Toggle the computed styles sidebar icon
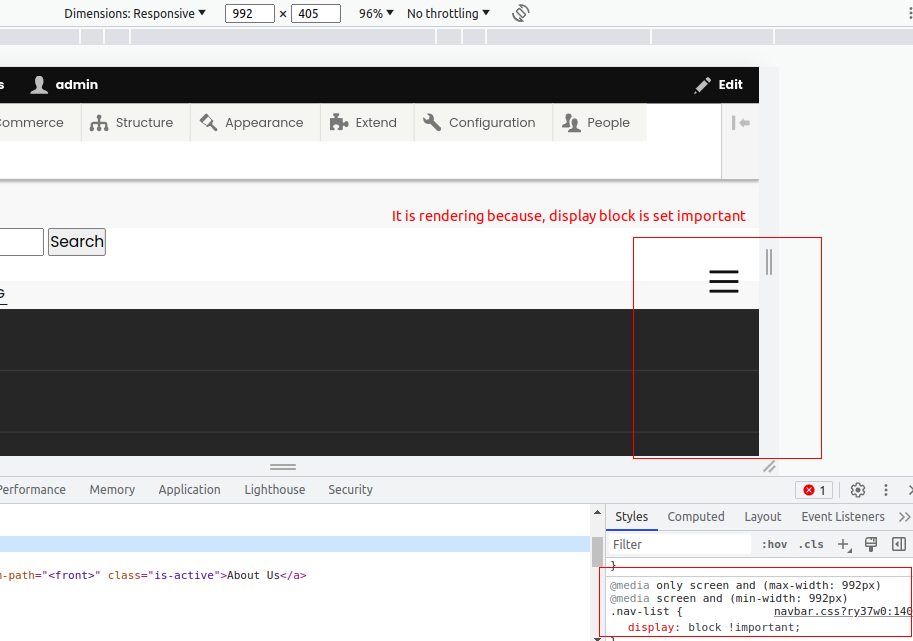The width and height of the screenshot is (913, 641). (898, 545)
